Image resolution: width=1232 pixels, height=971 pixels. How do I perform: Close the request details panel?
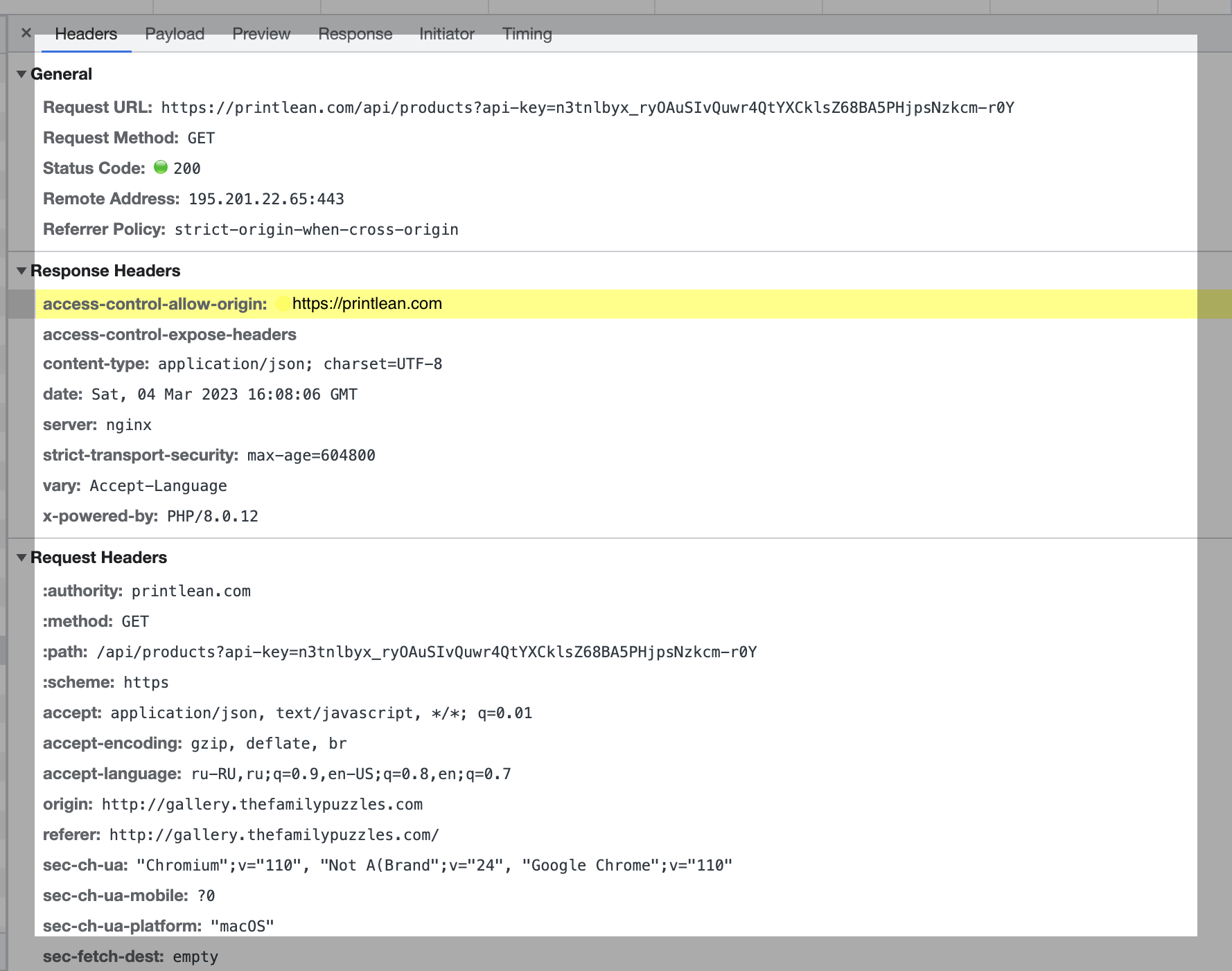tap(26, 33)
